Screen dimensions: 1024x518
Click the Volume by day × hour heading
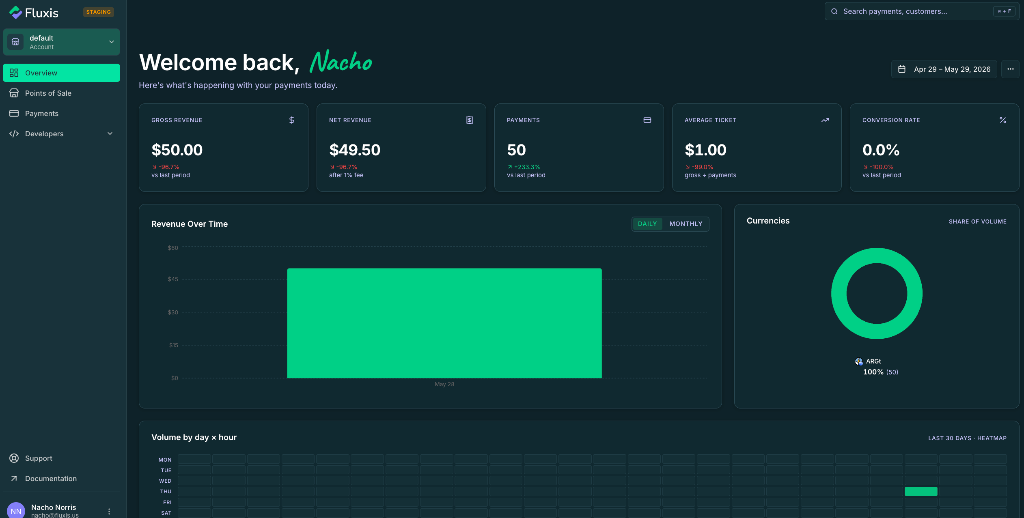click(x=194, y=438)
